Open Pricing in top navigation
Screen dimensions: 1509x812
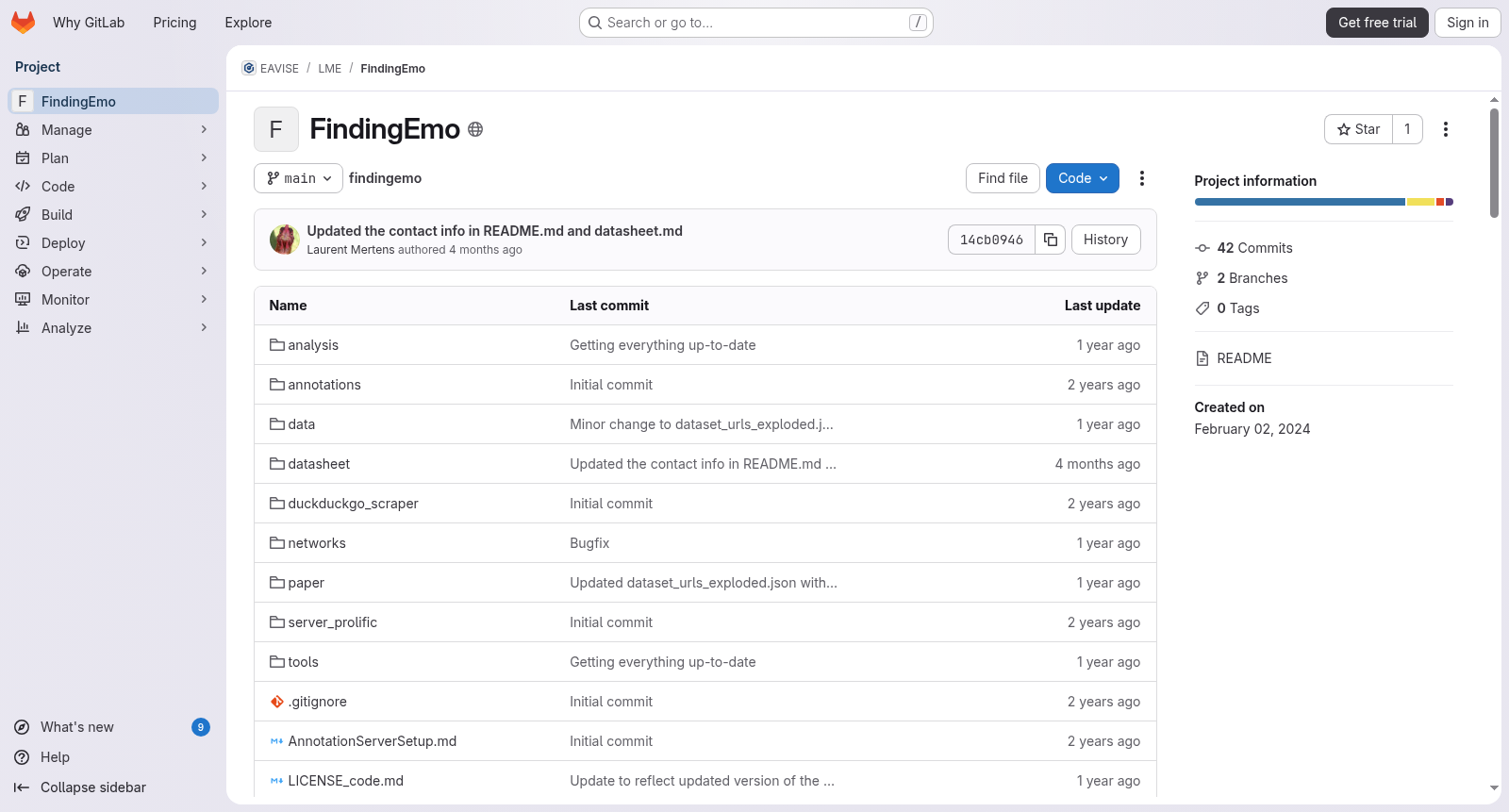[175, 23]
